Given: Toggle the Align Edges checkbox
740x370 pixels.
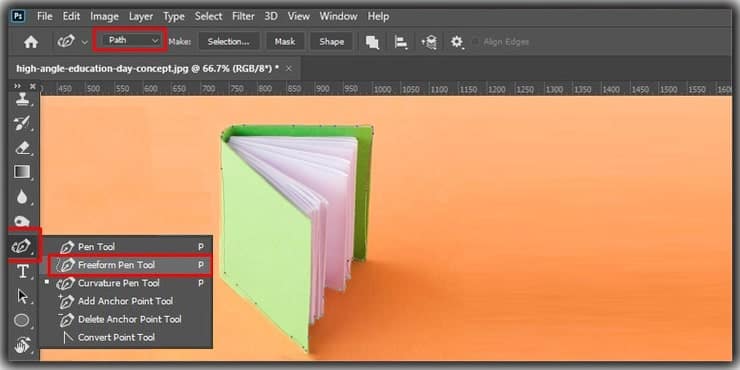Looking at the screenshot, I should [x=475, y=42].
